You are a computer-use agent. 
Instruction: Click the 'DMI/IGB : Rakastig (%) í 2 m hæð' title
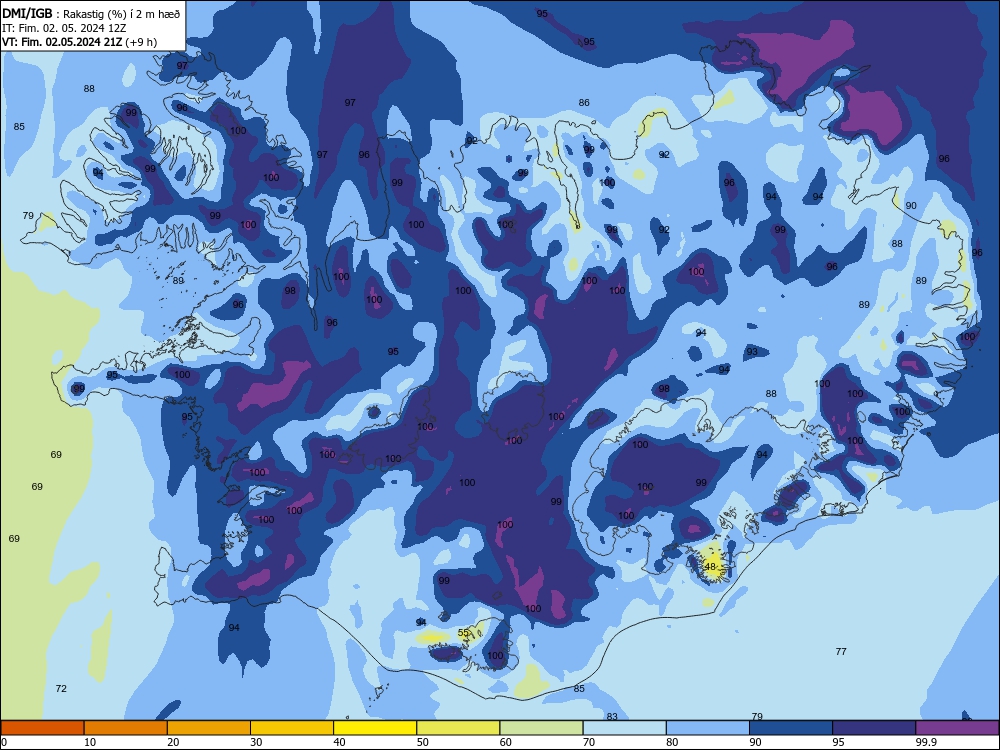[91, 13]
